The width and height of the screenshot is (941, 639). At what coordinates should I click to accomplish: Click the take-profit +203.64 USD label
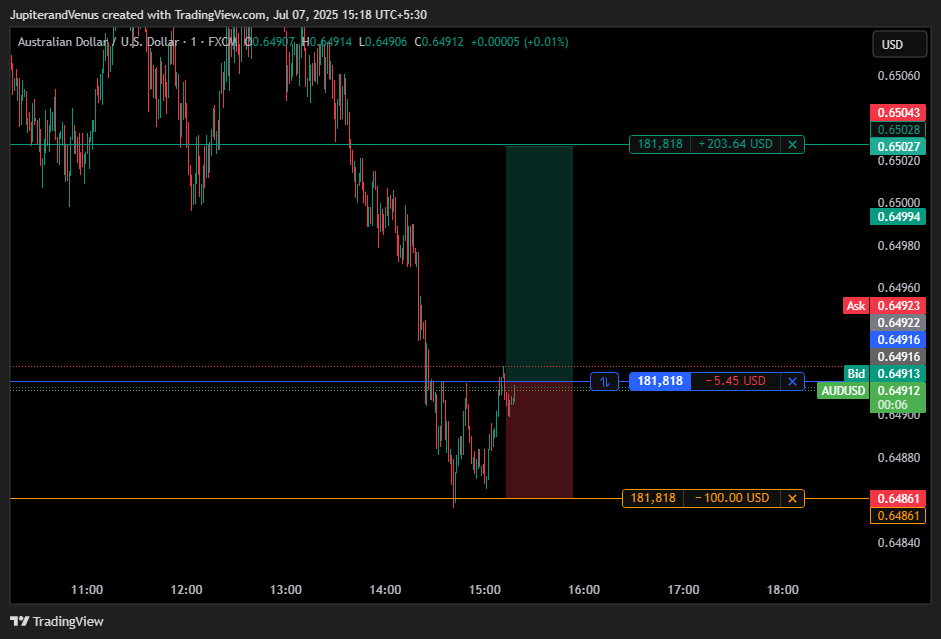tap(736, 144)
